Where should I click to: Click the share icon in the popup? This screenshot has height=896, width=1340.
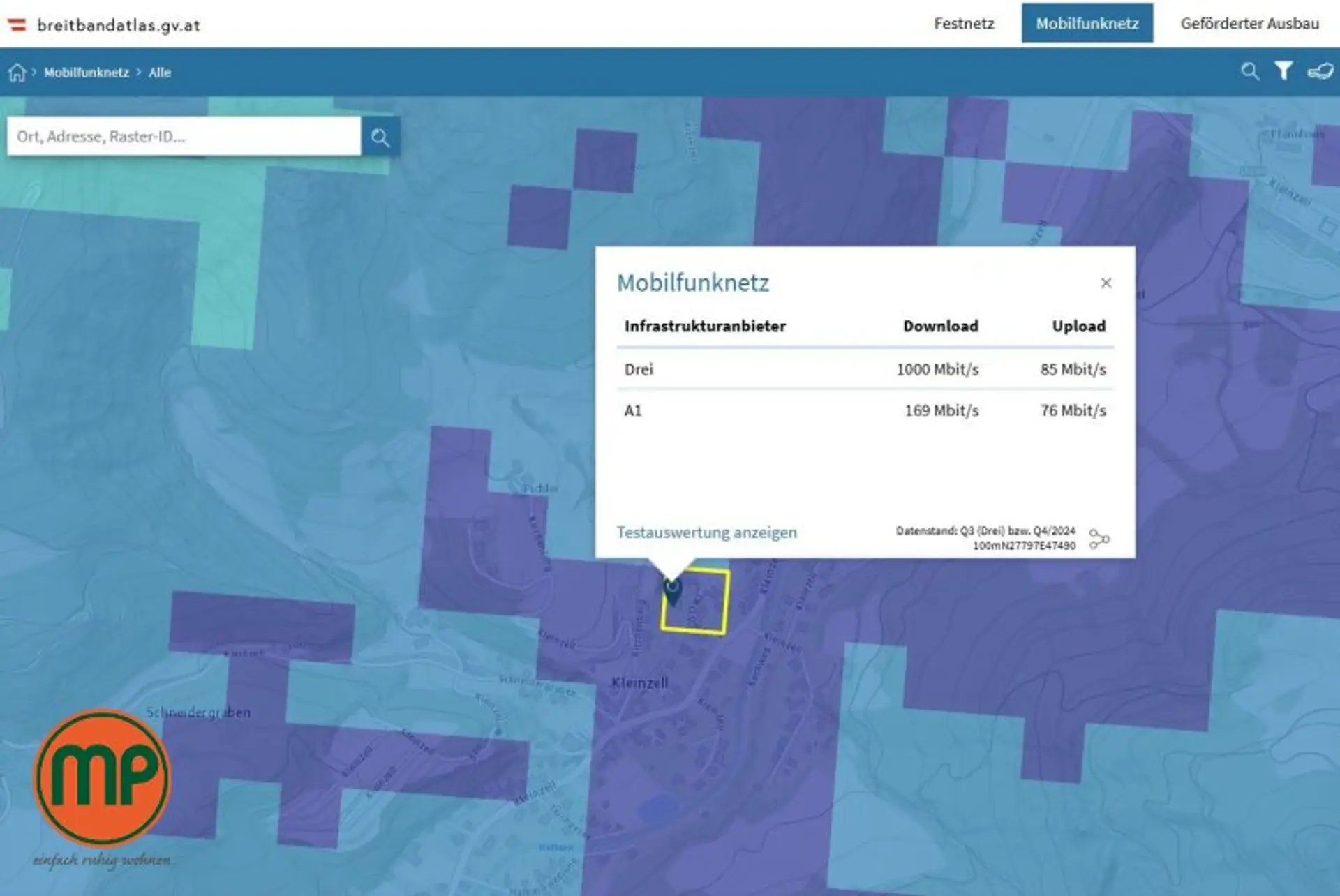1099,539
